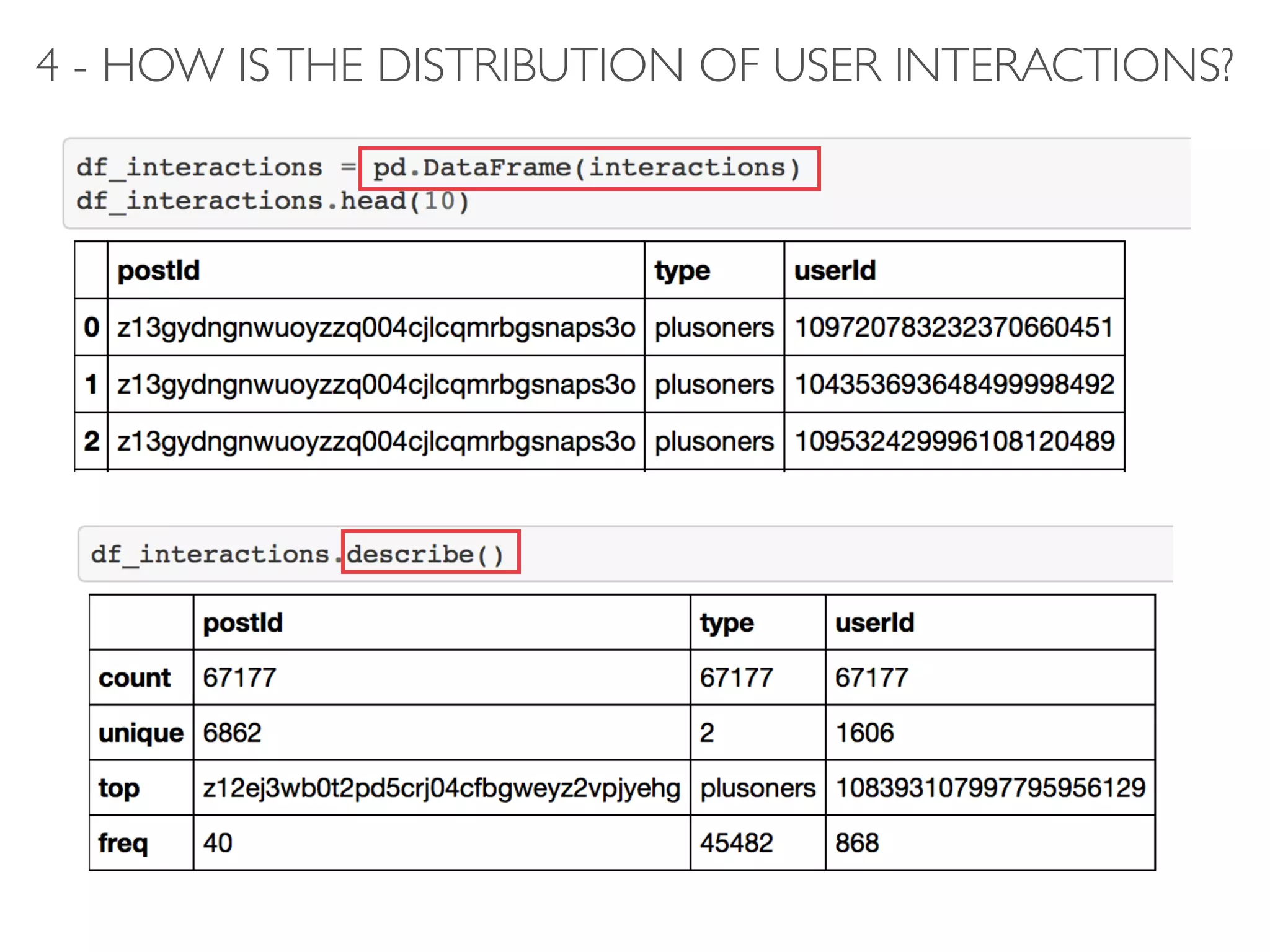Click the plusoners cell in row 1

pyautogui.click(x=714, y=384)
